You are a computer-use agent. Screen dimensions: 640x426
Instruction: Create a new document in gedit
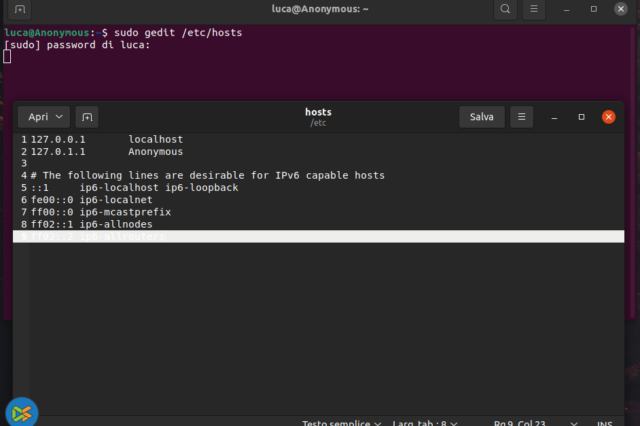87,117
